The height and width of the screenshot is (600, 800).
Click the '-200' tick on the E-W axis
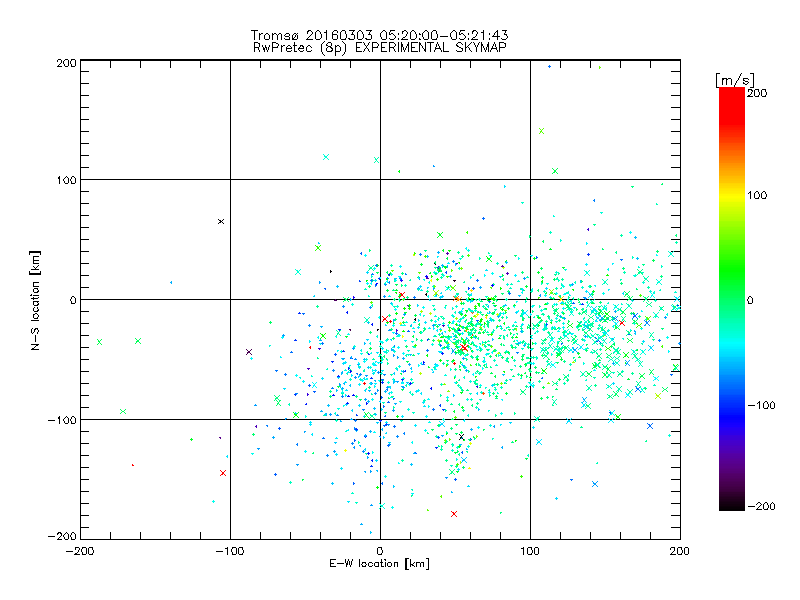pos(80,551)
